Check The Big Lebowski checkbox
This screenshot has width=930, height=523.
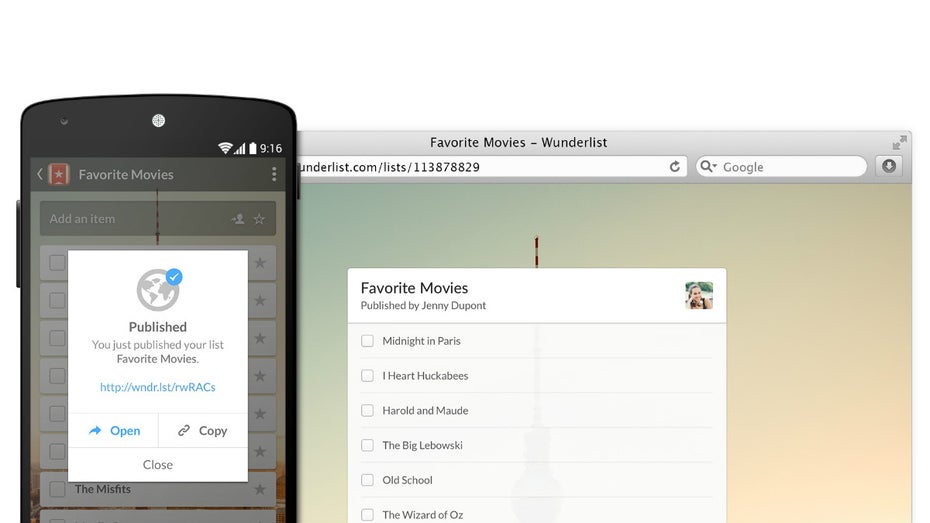[x=367, y=445]
